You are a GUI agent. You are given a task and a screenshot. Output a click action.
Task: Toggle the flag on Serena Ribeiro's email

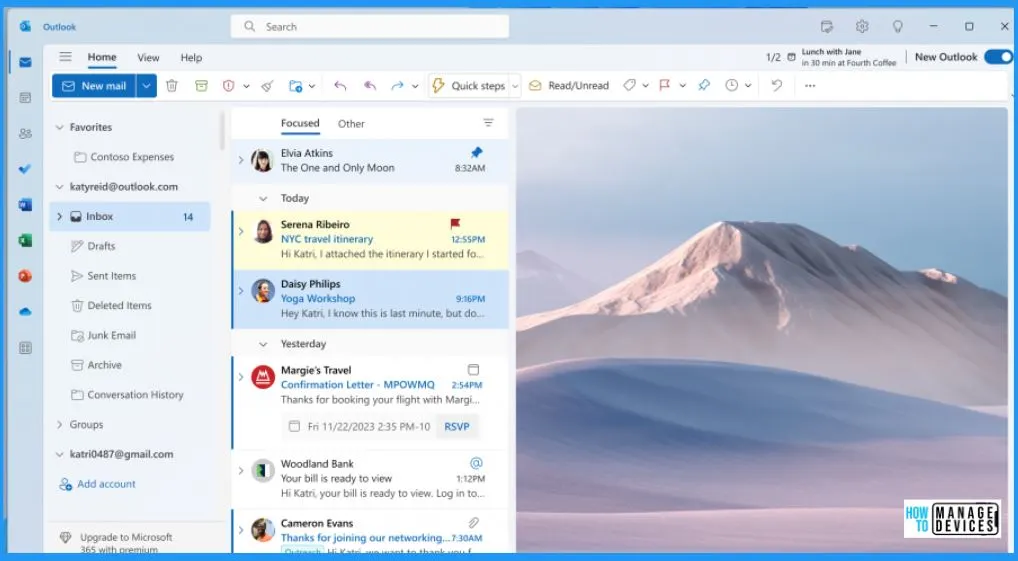tap(455, 224)
